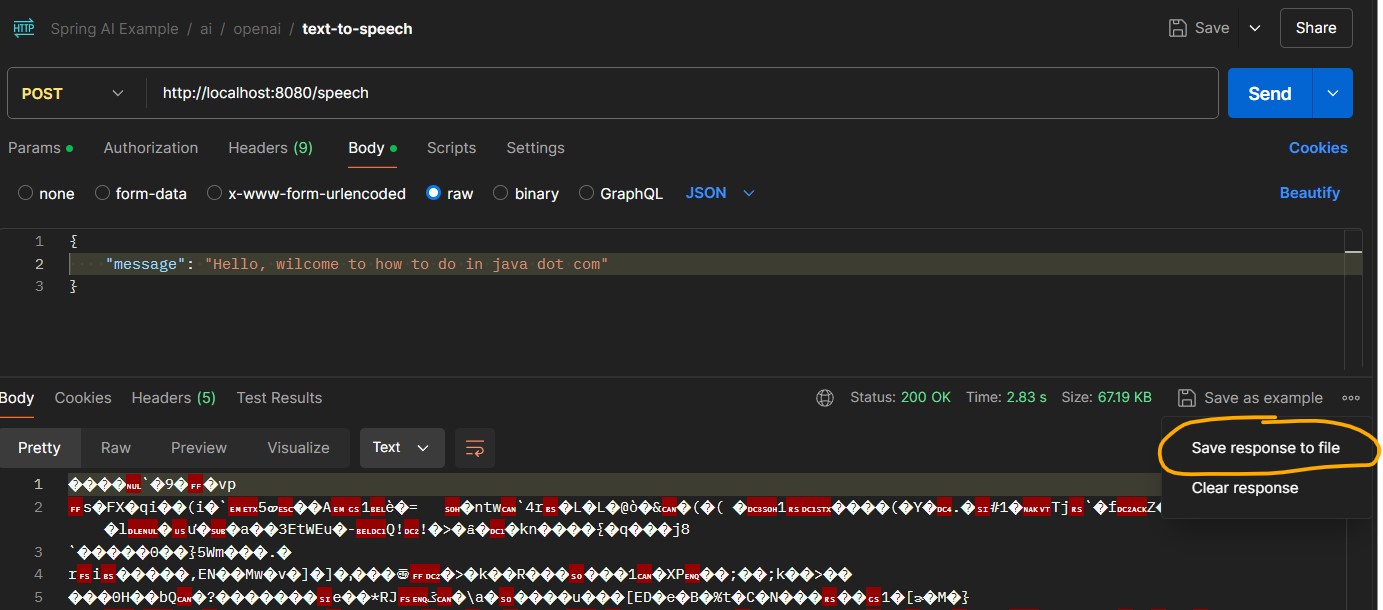Toggle line wrapping in the response viewer
The height and width of the screenshot is (610, 1383).
coord(474,448)
